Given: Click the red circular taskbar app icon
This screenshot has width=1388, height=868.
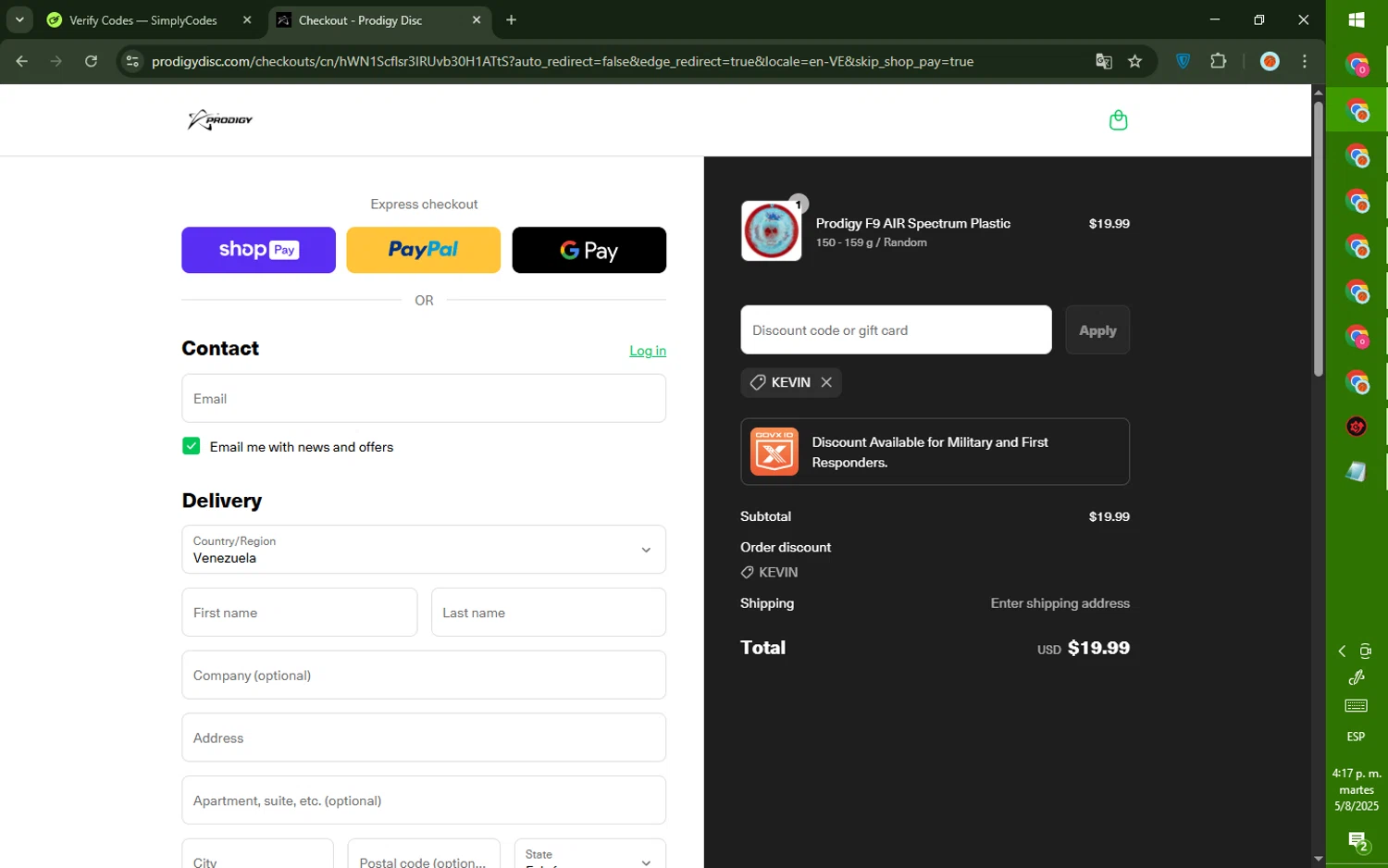Looking at the screenshot, I should (1357, 427).
